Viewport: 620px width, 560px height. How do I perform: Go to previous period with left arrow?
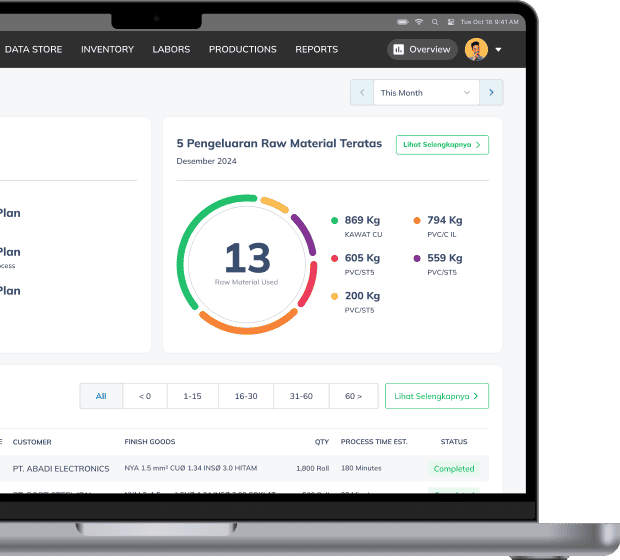click(361, 93)
